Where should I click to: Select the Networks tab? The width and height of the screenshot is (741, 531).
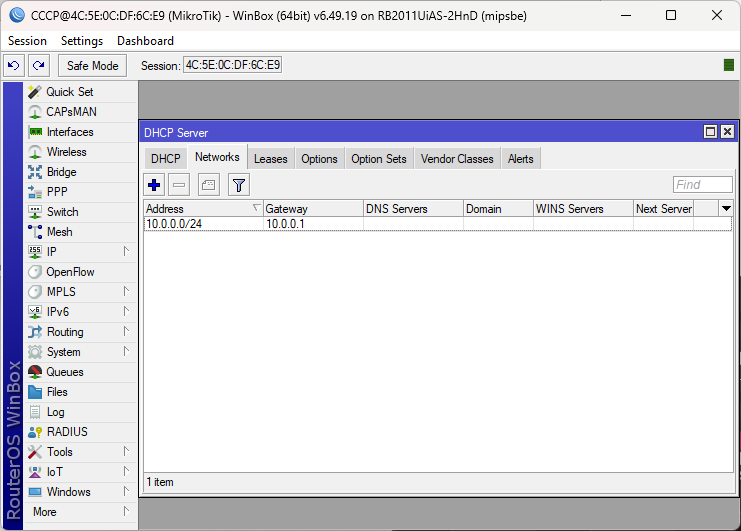(x=217, y=157)
